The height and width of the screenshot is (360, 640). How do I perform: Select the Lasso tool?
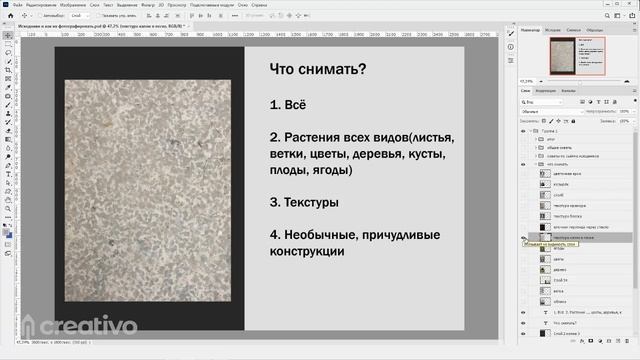(8, 53)
